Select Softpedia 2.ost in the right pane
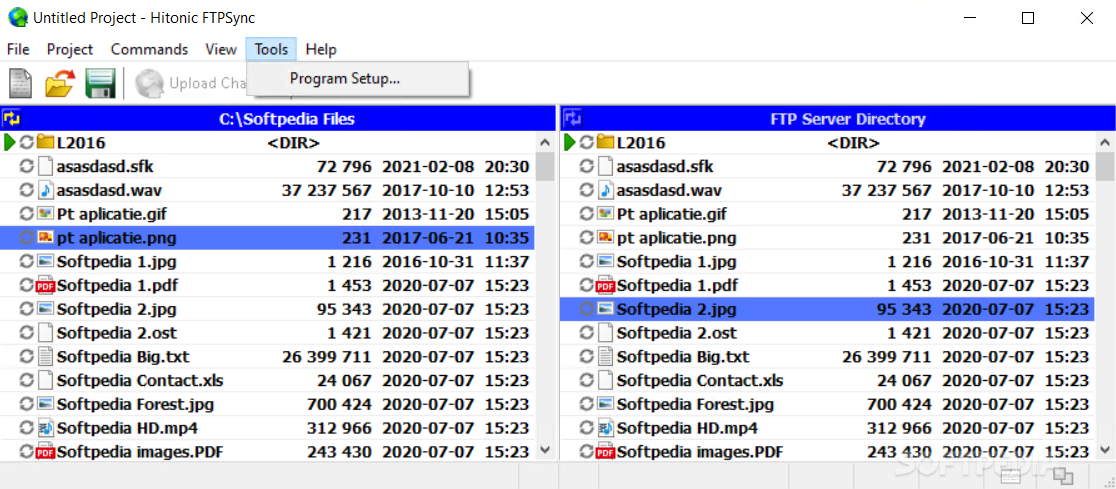 (x=828, y=332)
